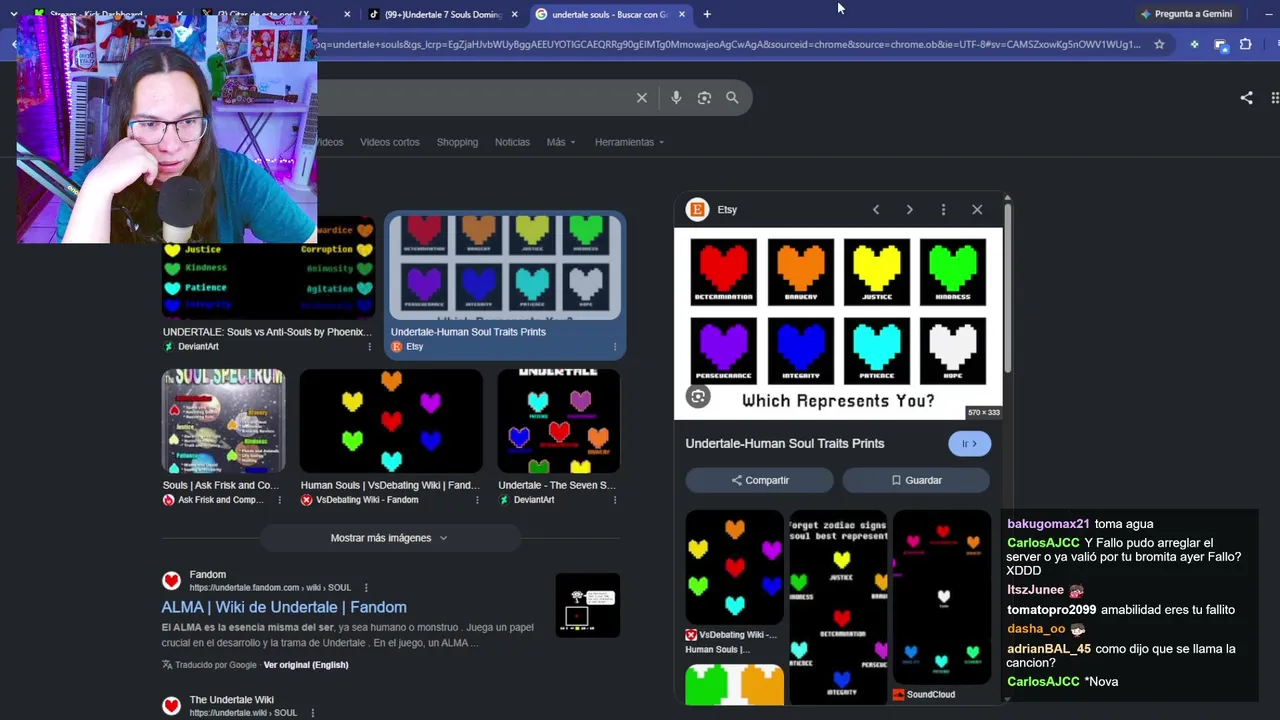Open the SoundCloud related image in the panel

tap(941, 597)
